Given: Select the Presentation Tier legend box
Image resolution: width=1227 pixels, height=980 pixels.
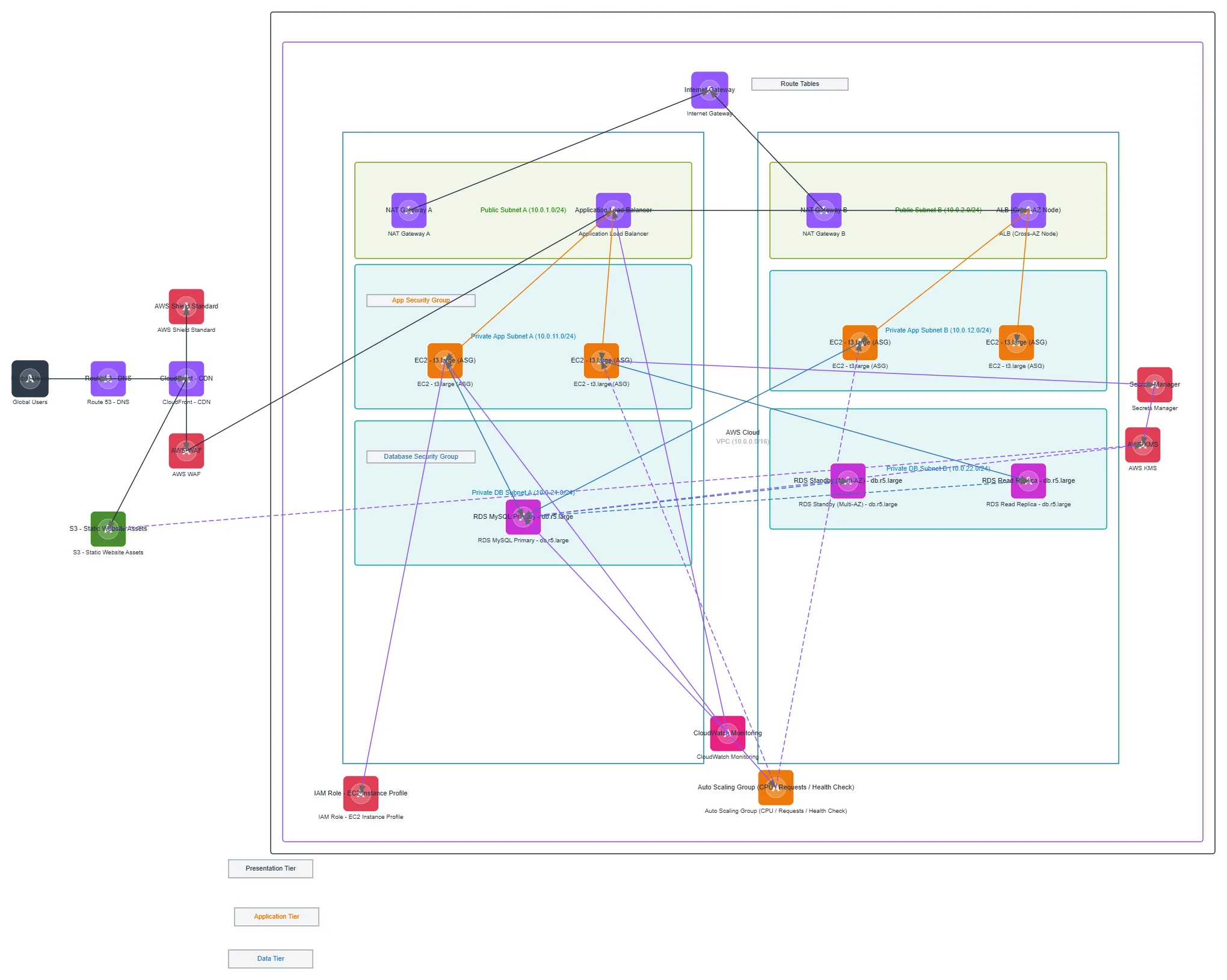Looking at the screenshot, I should pos(271,869).
